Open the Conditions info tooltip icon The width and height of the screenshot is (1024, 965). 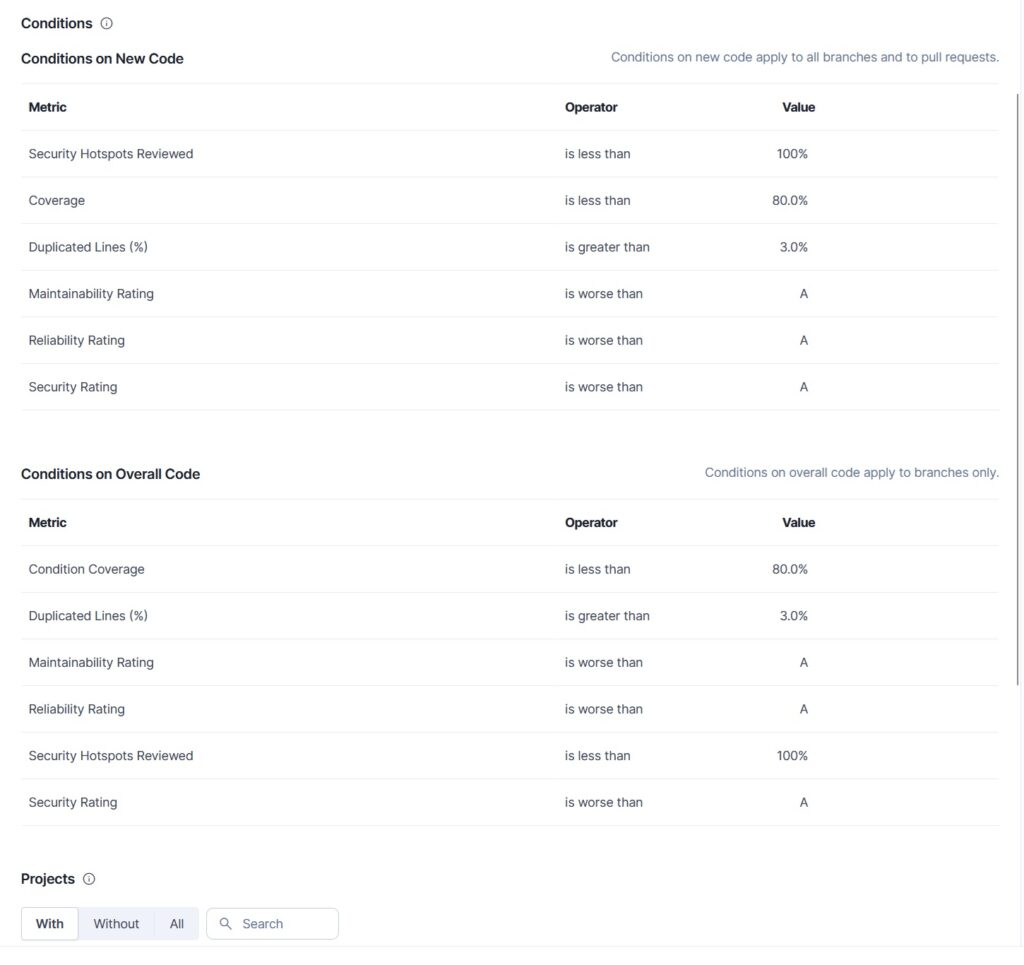[106, 23]
